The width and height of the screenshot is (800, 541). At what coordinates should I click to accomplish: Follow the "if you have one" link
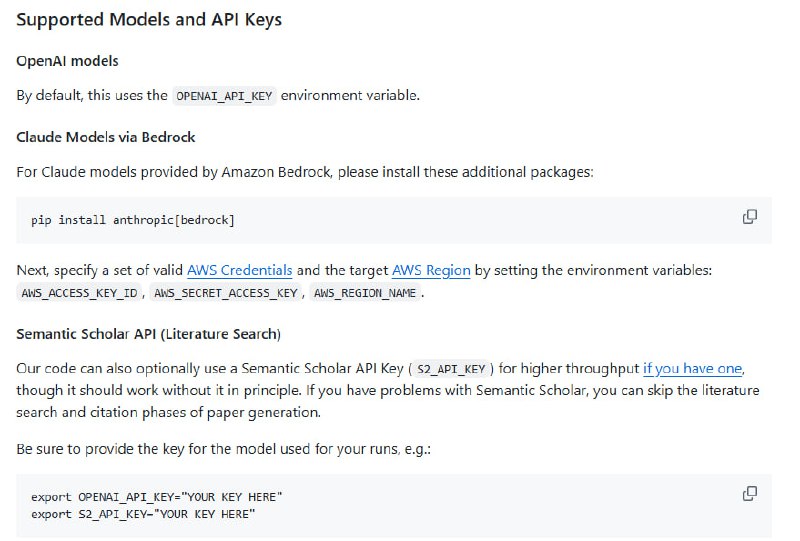pos(693,368)
